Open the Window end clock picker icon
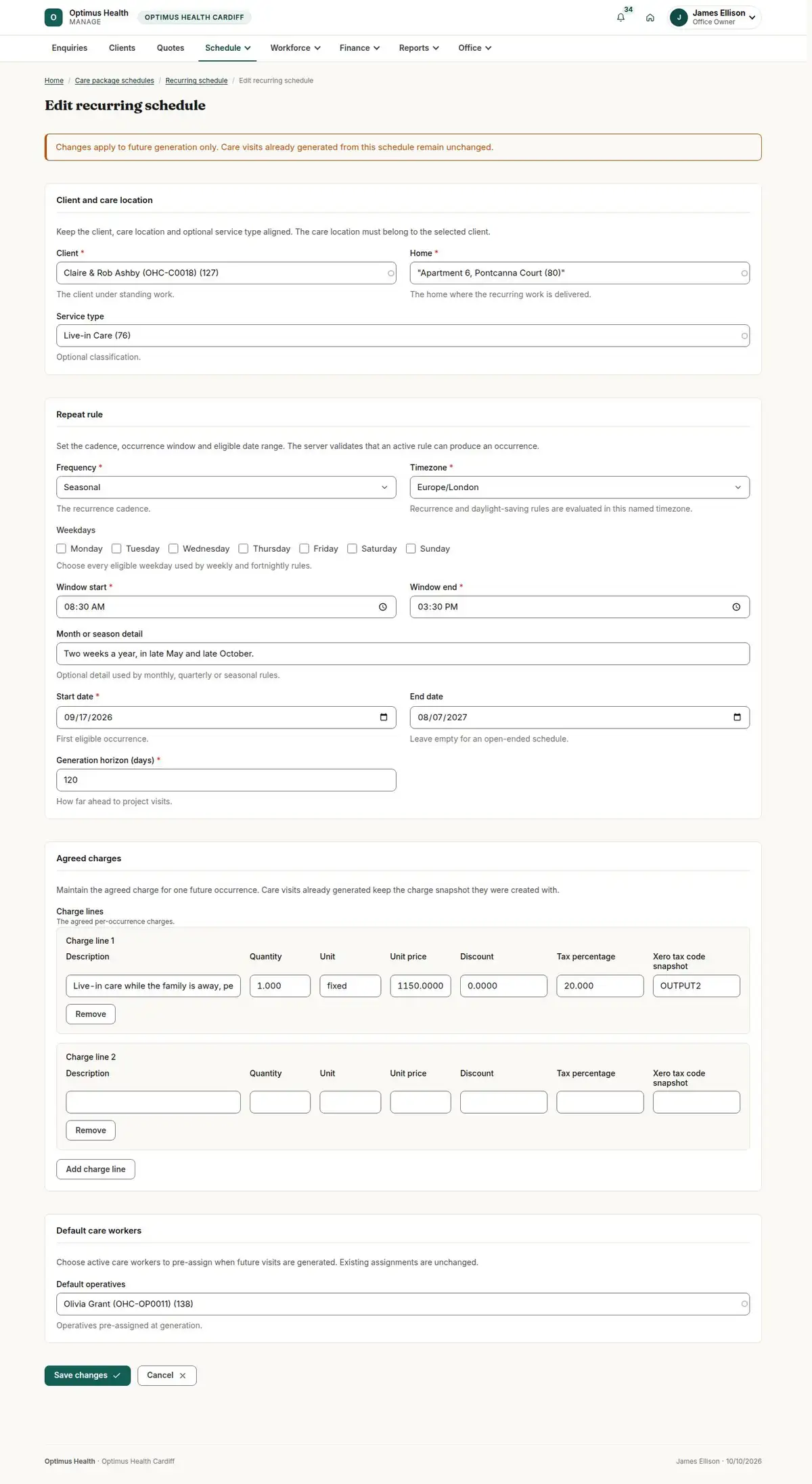The image size is (812, 1484). pos(736,607)
